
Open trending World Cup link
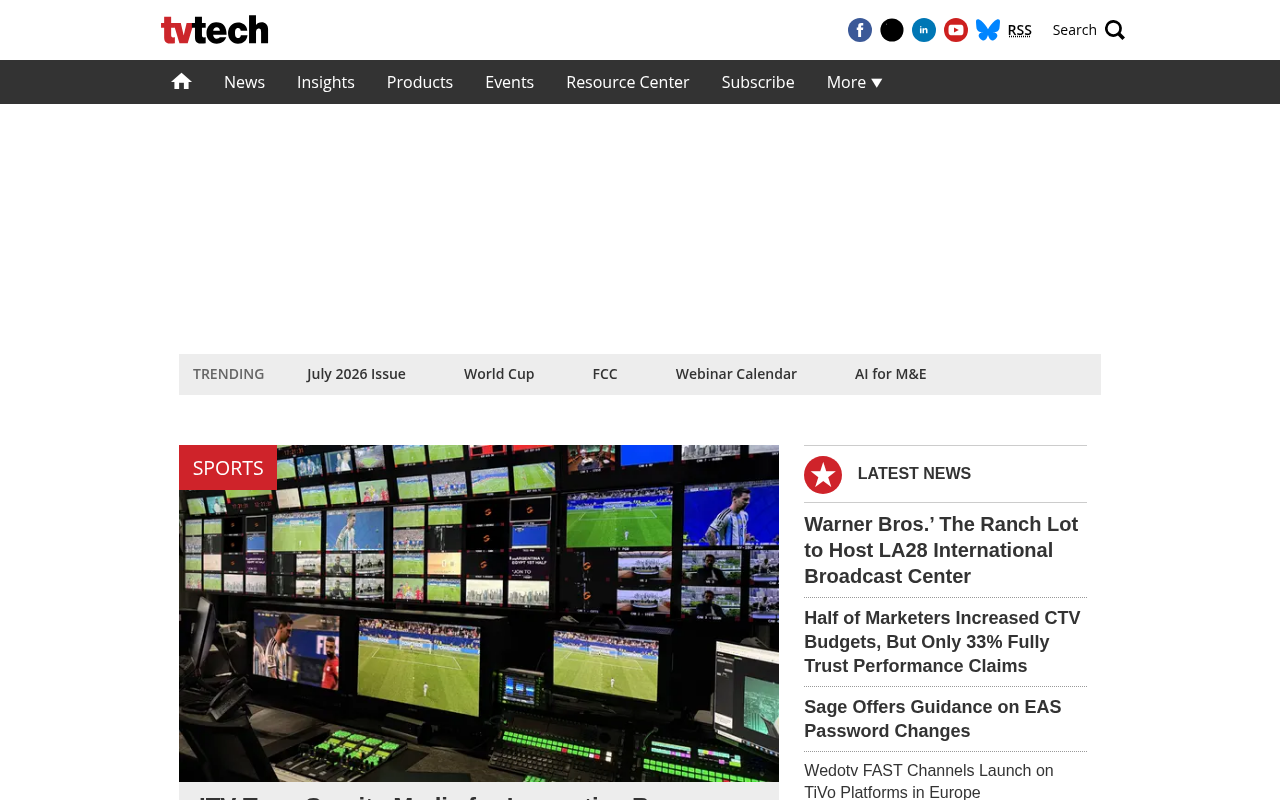tap(499, 374)
